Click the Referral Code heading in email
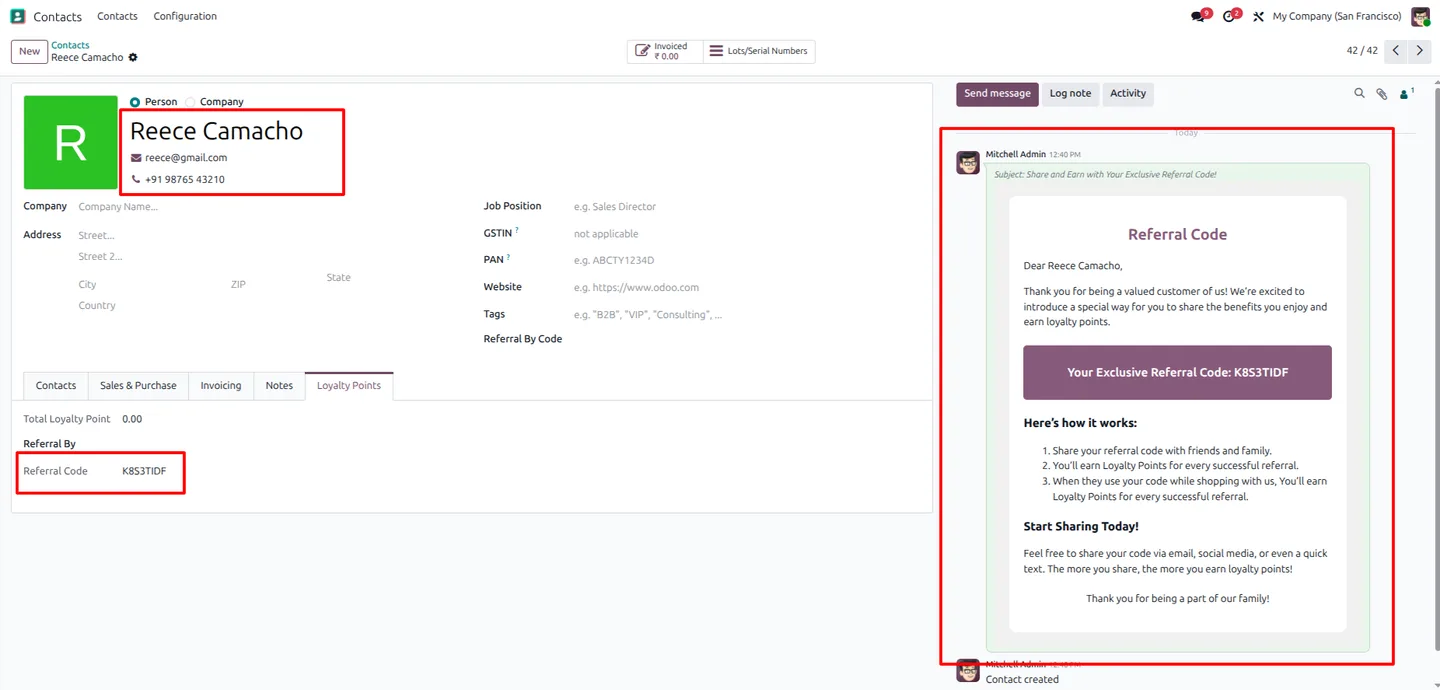 click(1177, 235)
